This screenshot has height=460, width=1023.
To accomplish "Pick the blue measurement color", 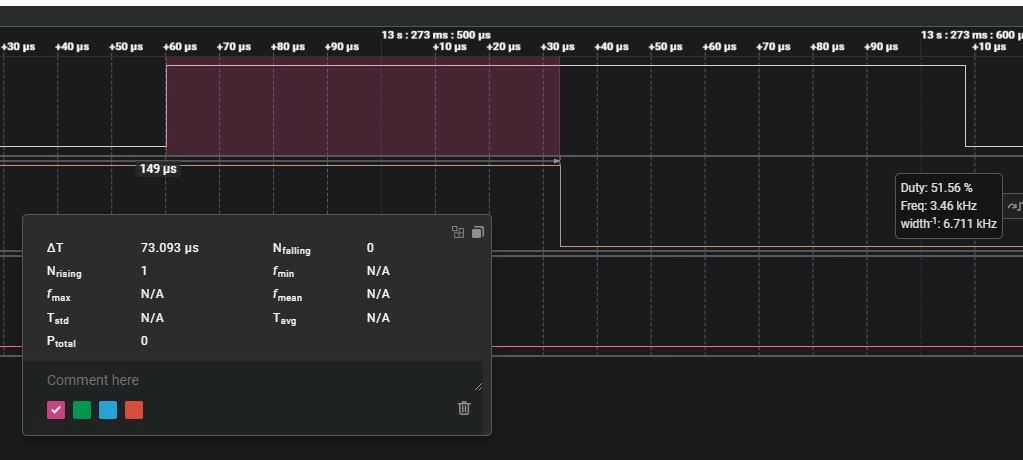I will point(108,410).
